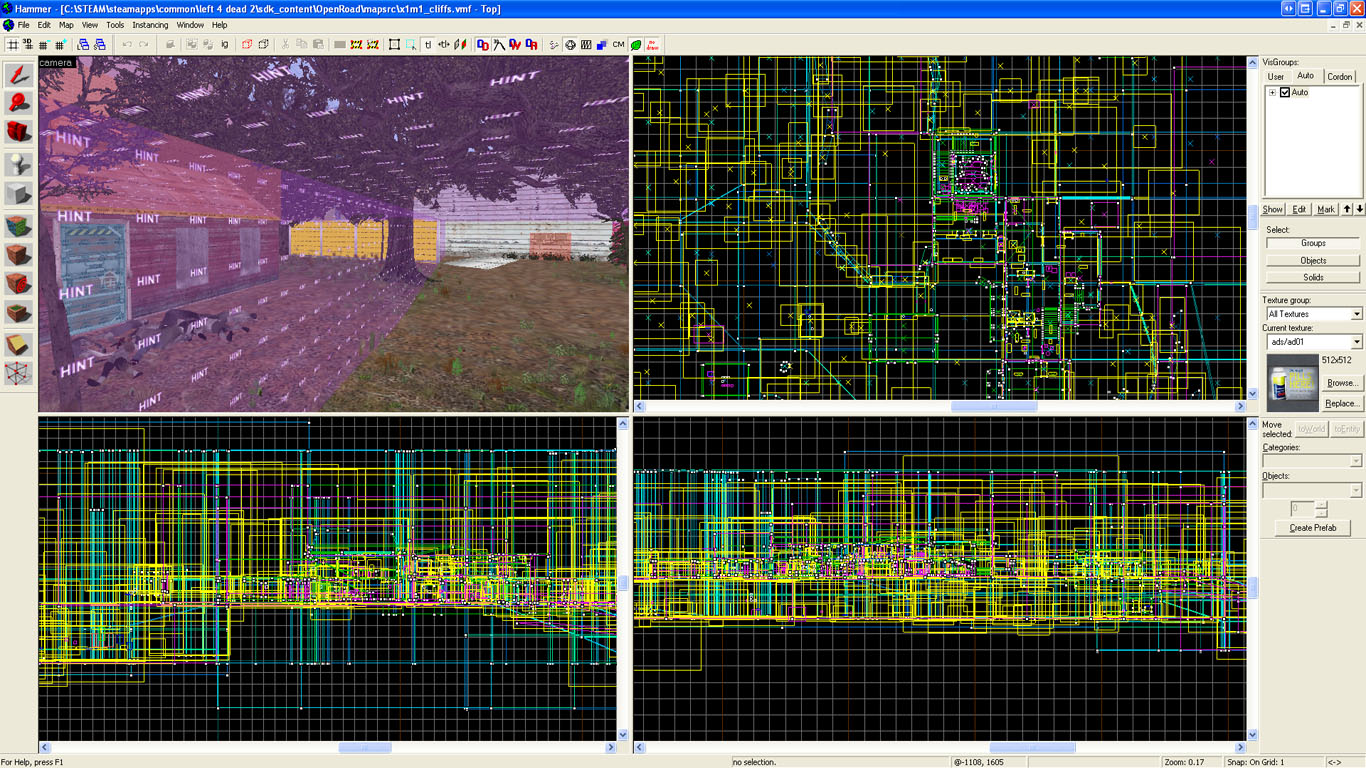Select the Camera tool
This screenshot has width=1366, height=768.
click(20, 131)
